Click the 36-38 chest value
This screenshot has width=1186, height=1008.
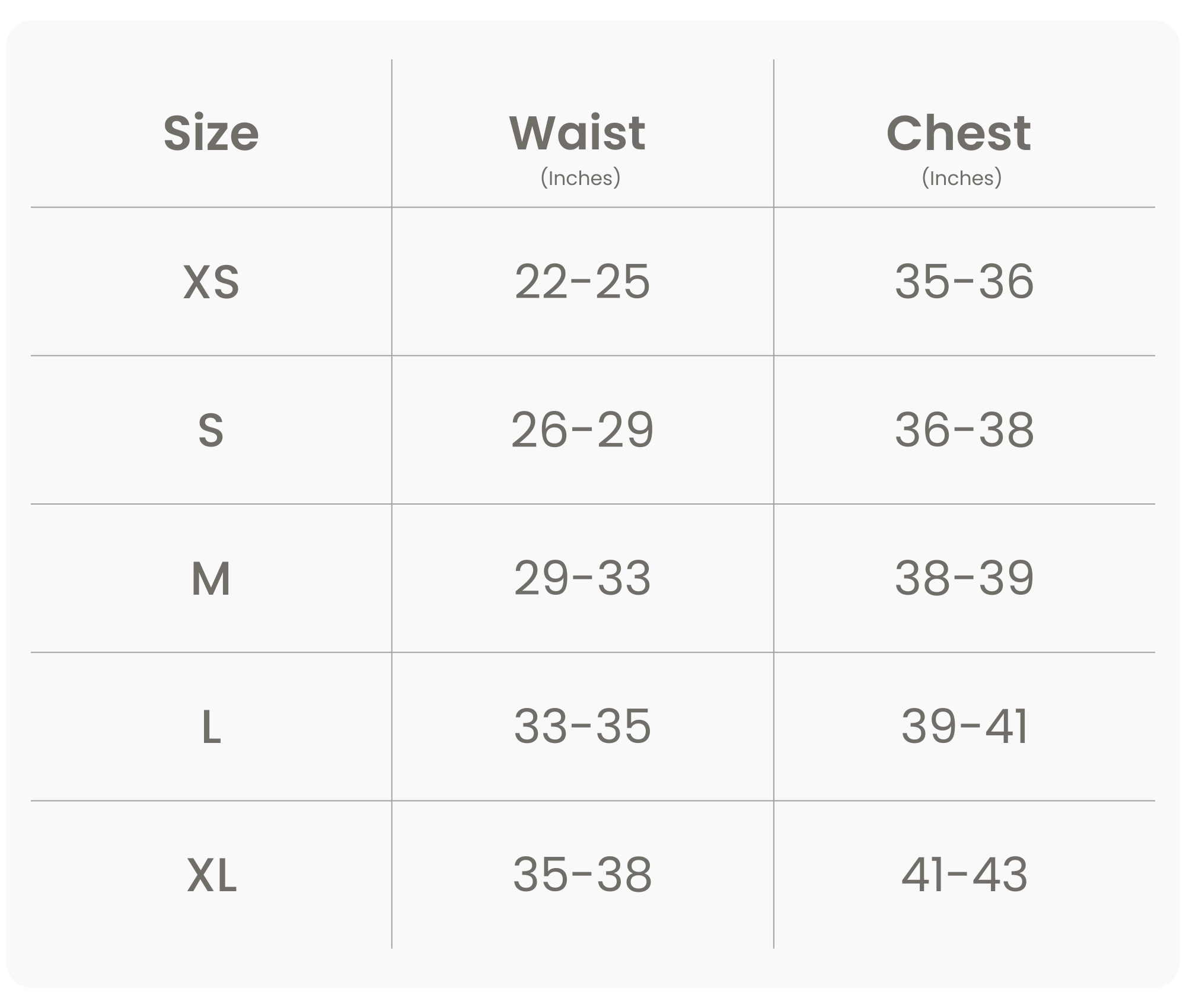tap(964, 430)
